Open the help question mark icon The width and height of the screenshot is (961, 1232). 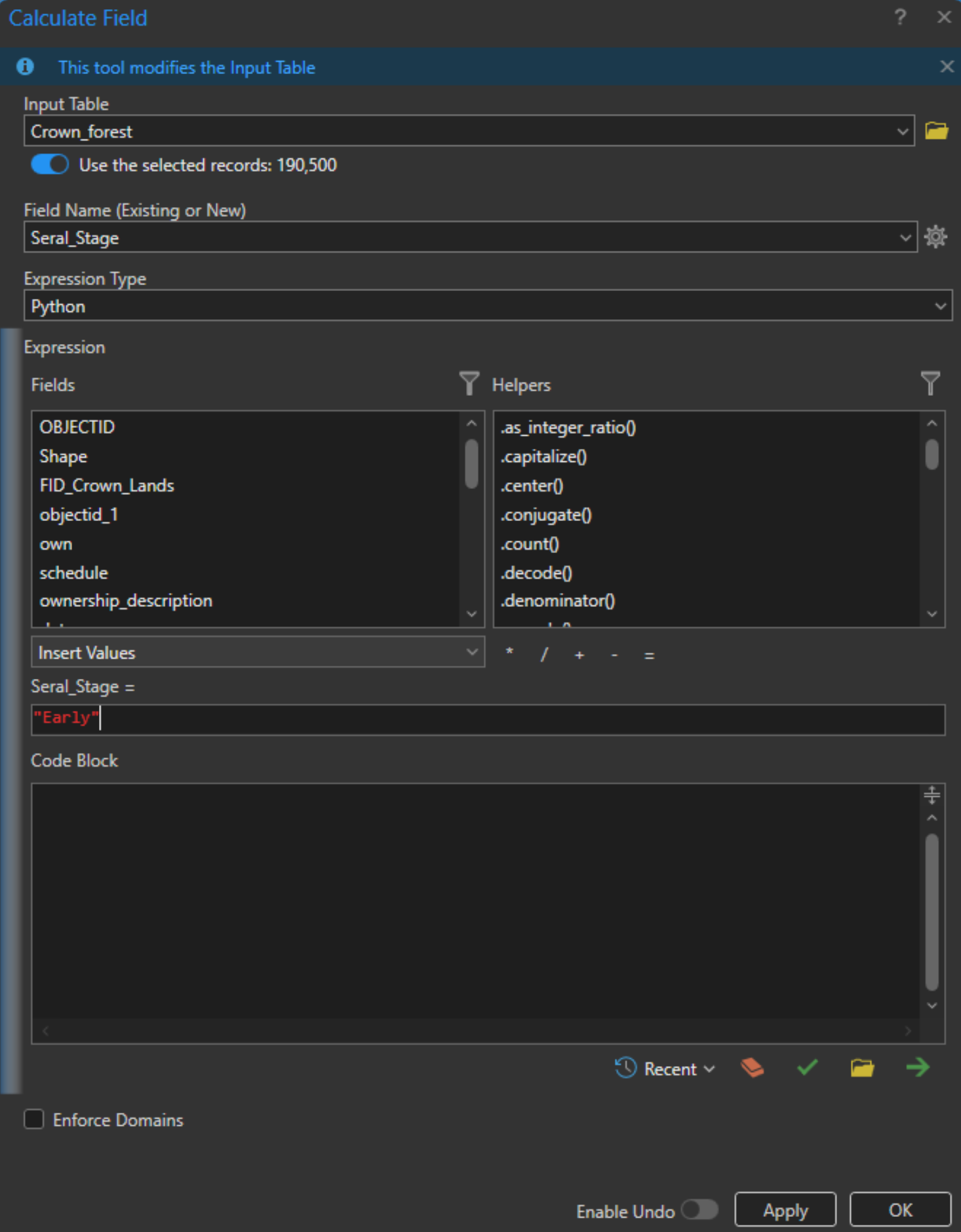(x=900, y=17)
